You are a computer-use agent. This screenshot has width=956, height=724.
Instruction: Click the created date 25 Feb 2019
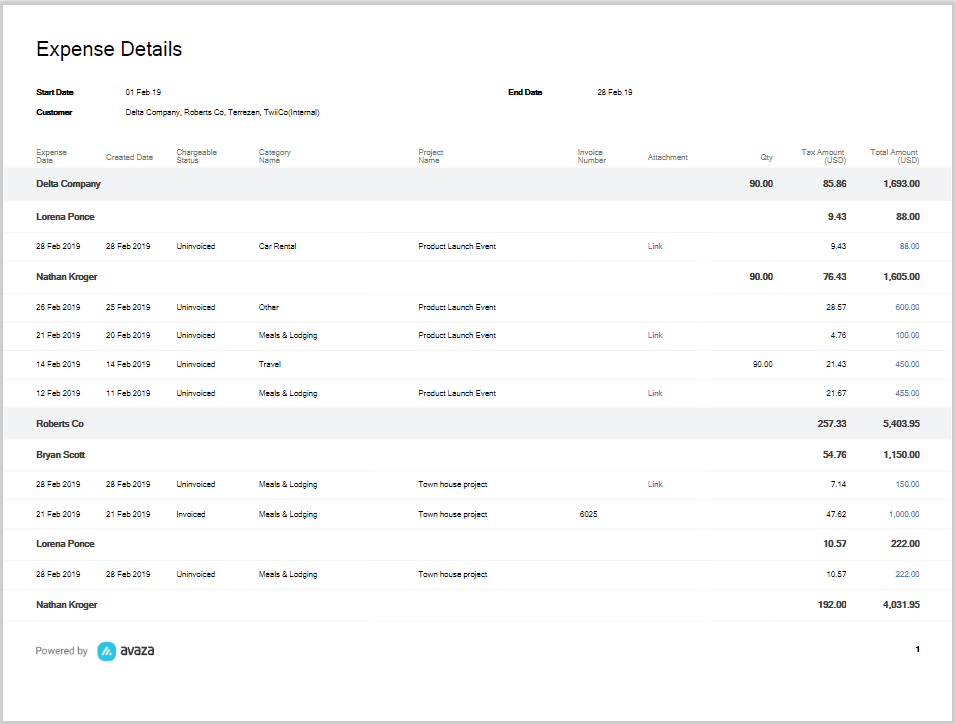[128, 307]
